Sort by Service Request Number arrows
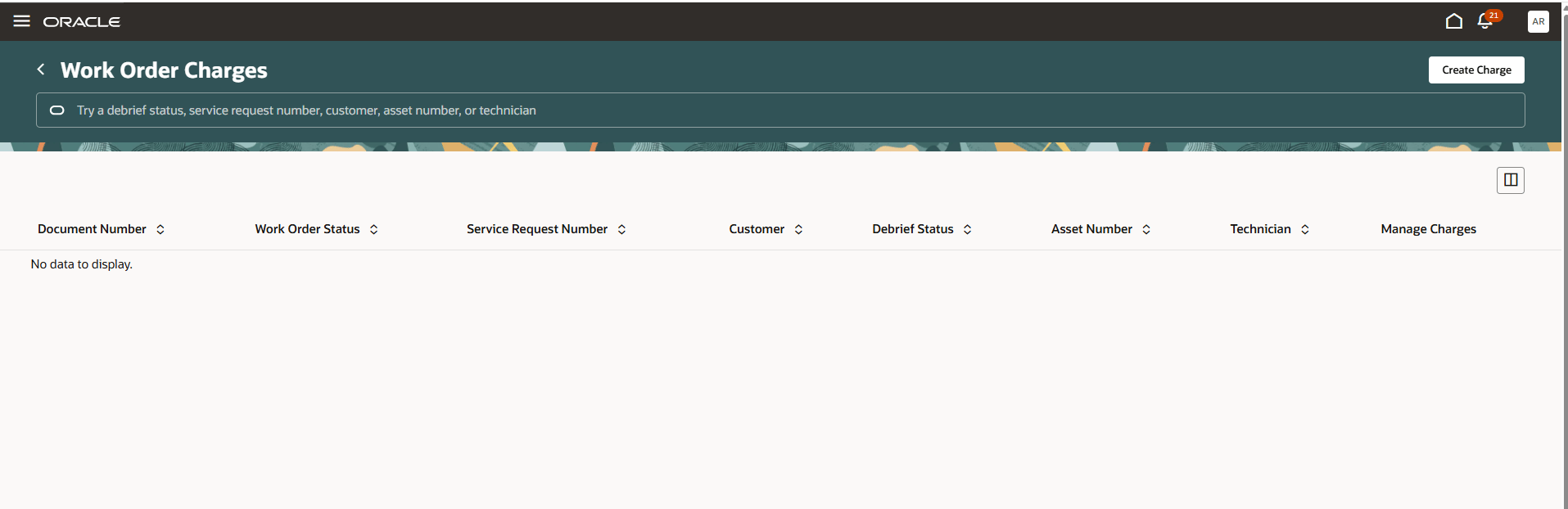The width and height of the screenshot is (1568, 509). [621, 230]
